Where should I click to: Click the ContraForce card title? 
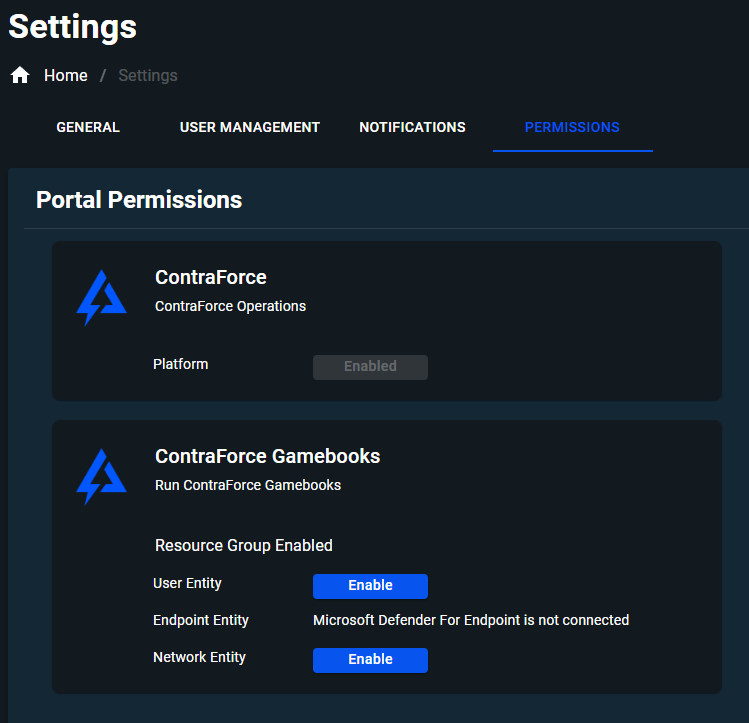click(x=211, y=277)
